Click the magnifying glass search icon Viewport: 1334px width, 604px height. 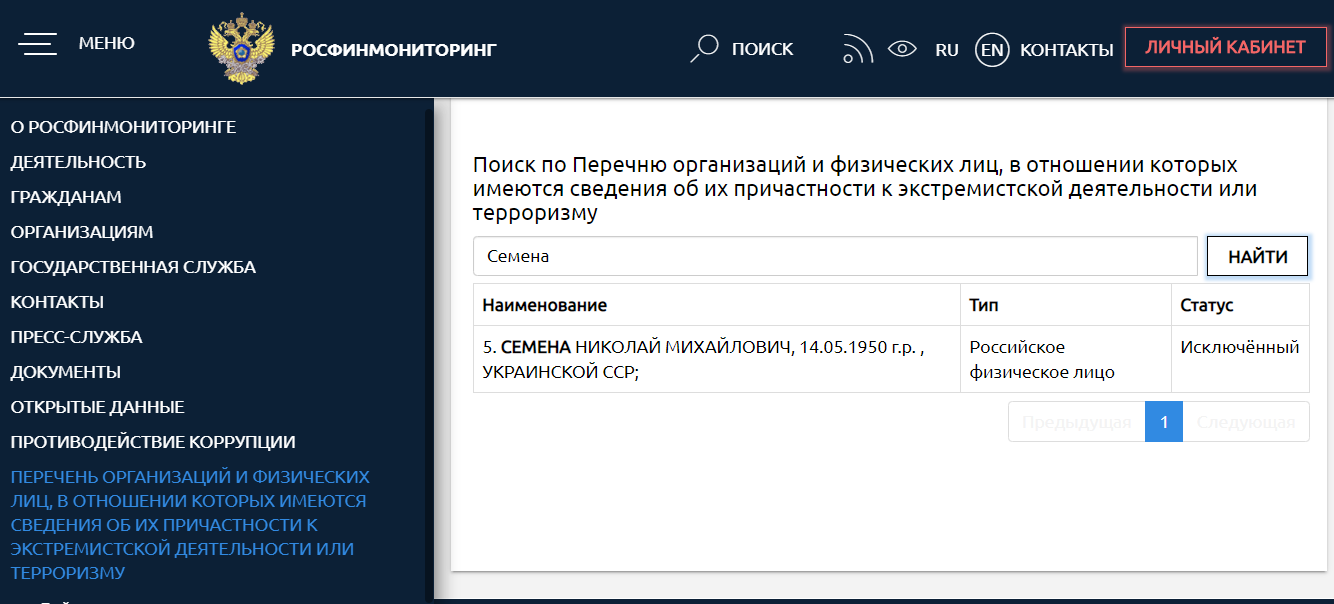[705, 48]
